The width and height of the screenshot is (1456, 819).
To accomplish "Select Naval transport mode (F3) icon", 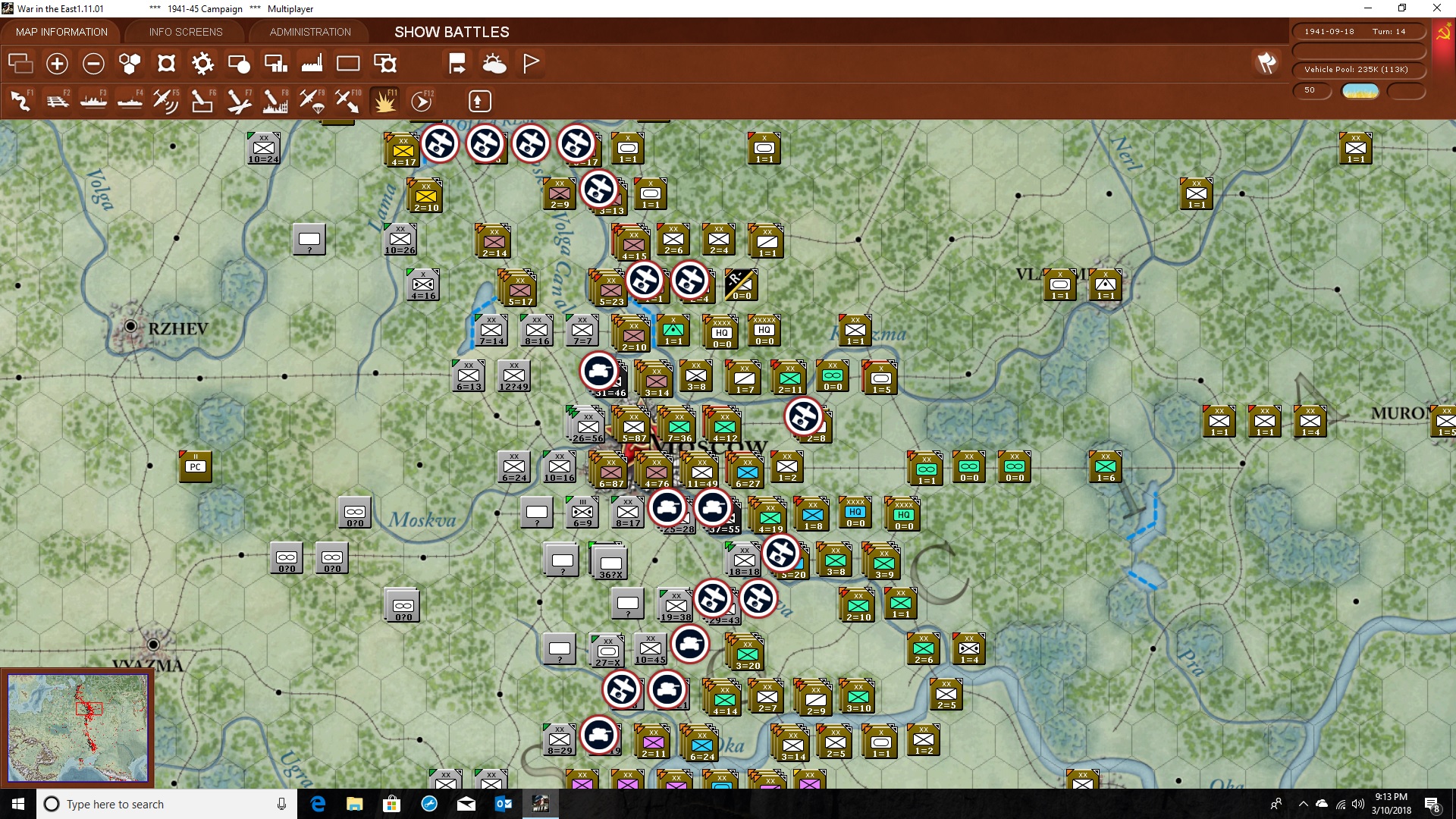I will point(93,101).
